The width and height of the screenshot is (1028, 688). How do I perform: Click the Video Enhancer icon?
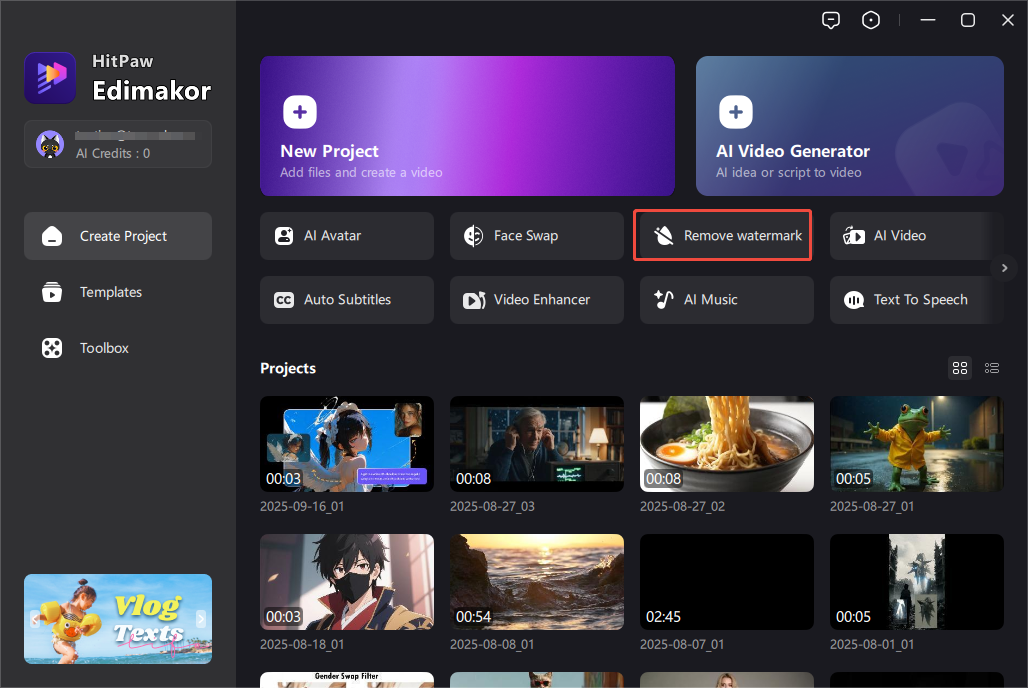coord(474,300)
